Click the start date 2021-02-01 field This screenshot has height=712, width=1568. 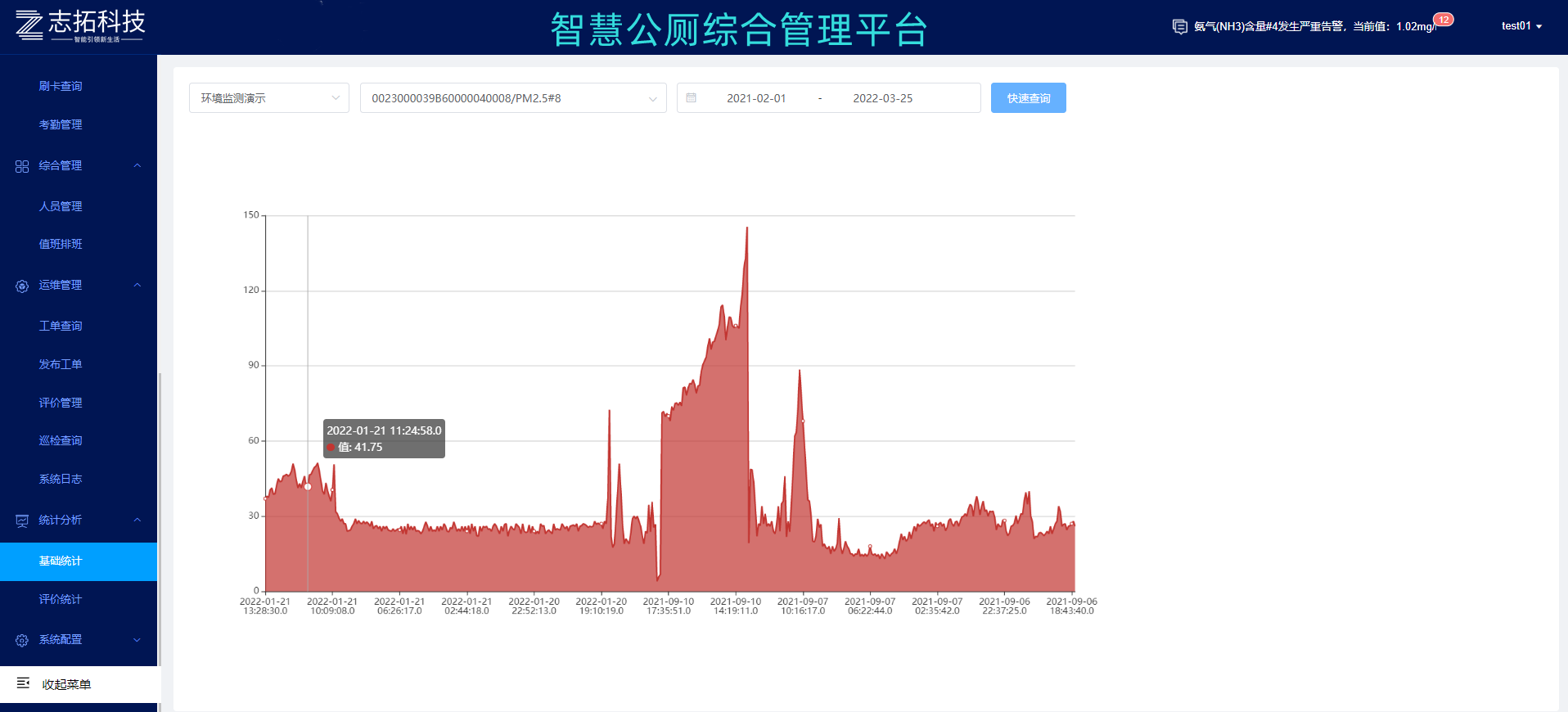coord(755,98)
